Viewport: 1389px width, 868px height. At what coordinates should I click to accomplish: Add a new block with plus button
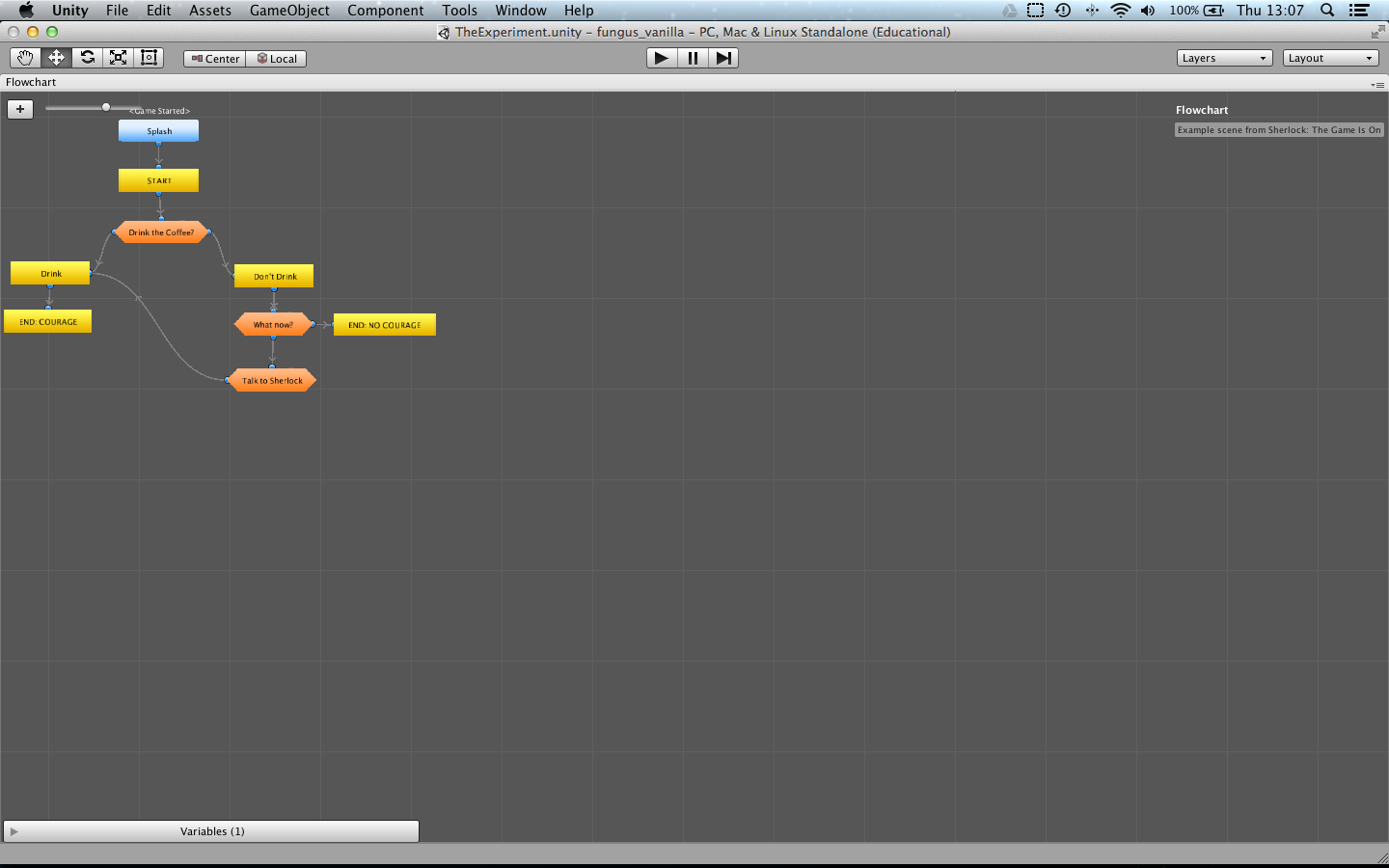20,109
